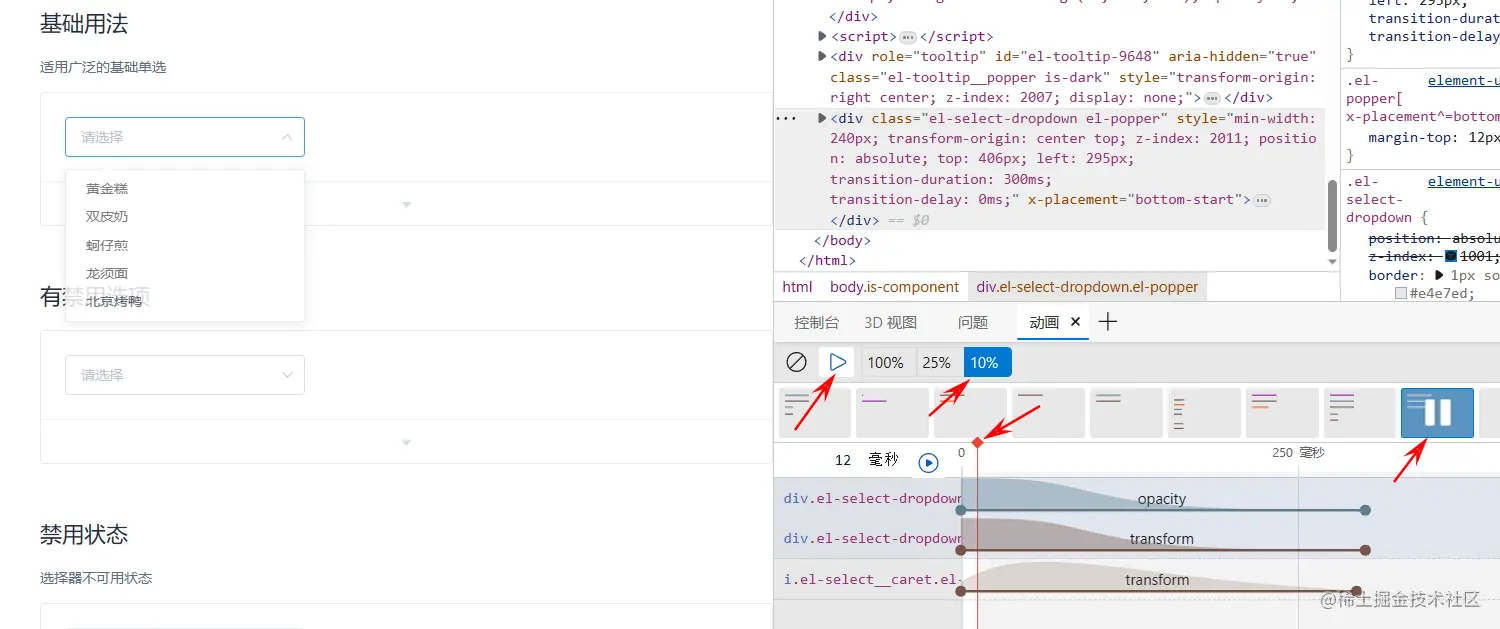This screenshot has width=1500, height=629.
Task: Set playback speed to 100%
Action: (885, 362)
